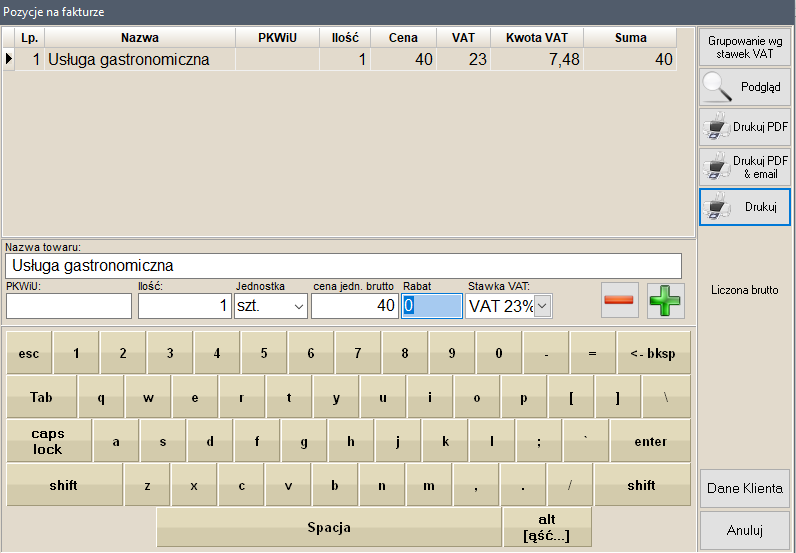The height and width of the screenshot is (553, 796).
Task: Click the period key
Action: click(x=523, y=485)
